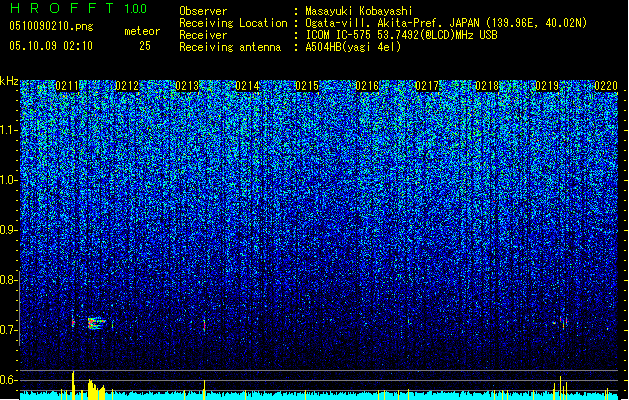Click the 0217 time marker

click(x=427, y=86)
